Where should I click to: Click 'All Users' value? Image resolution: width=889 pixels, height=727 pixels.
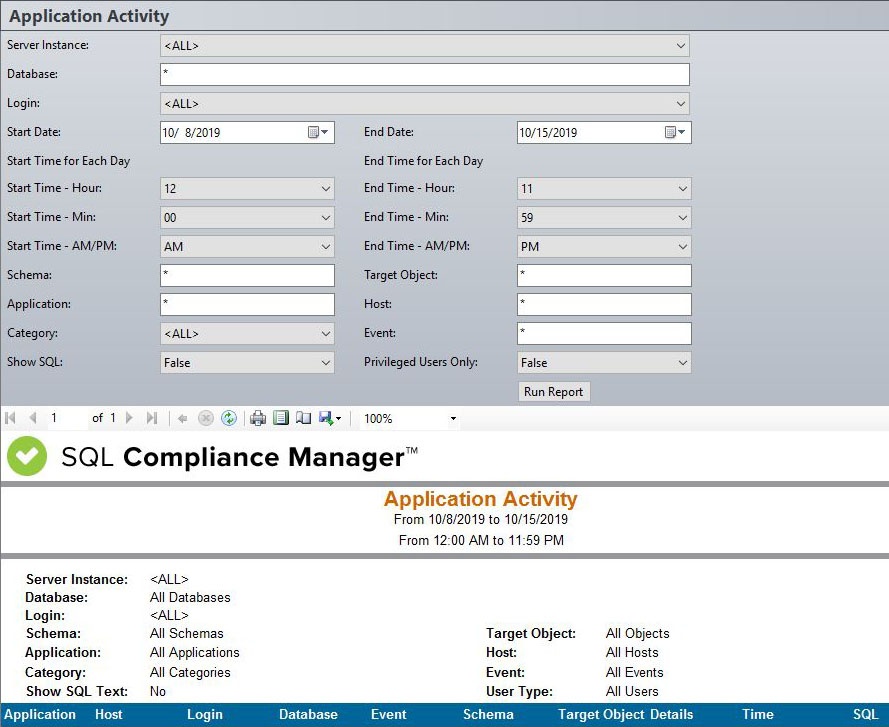tap(632, 691)
